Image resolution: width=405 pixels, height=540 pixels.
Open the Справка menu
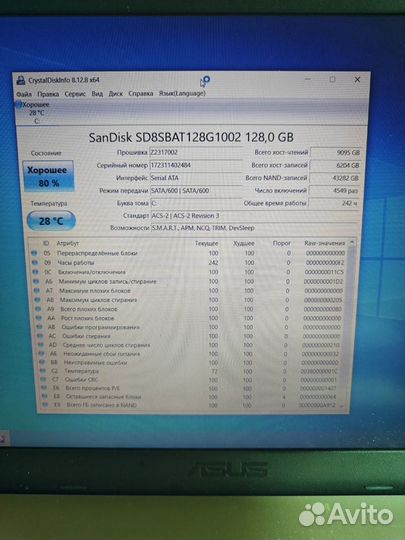(141, 93)
